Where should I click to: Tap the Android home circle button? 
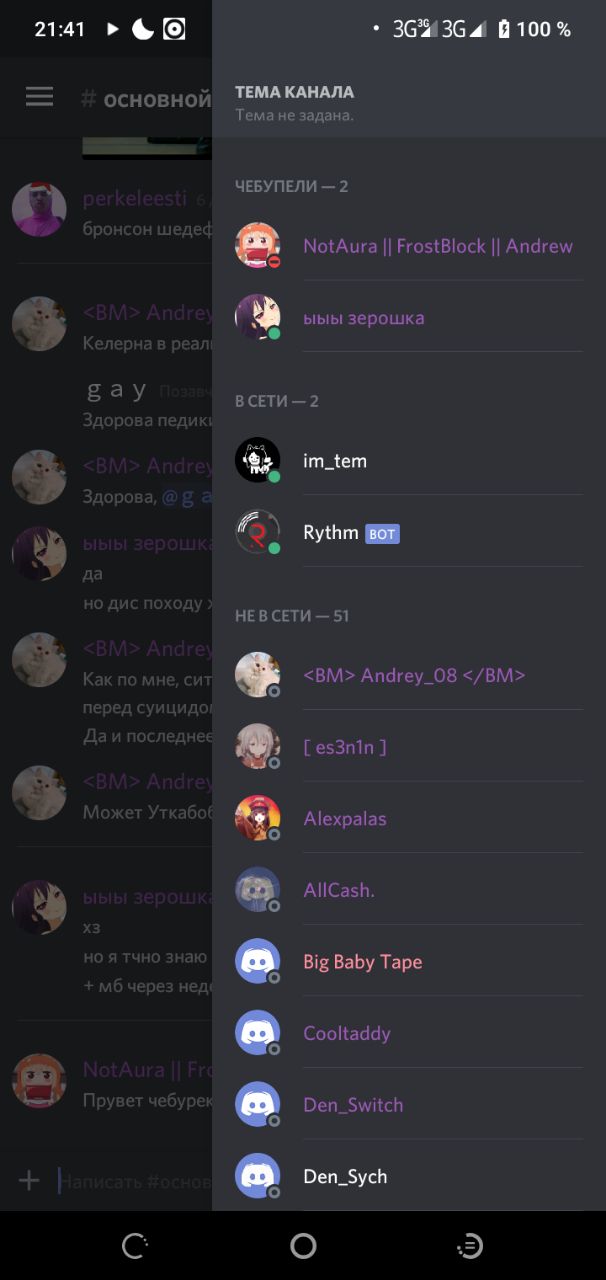pos(303,1245)
